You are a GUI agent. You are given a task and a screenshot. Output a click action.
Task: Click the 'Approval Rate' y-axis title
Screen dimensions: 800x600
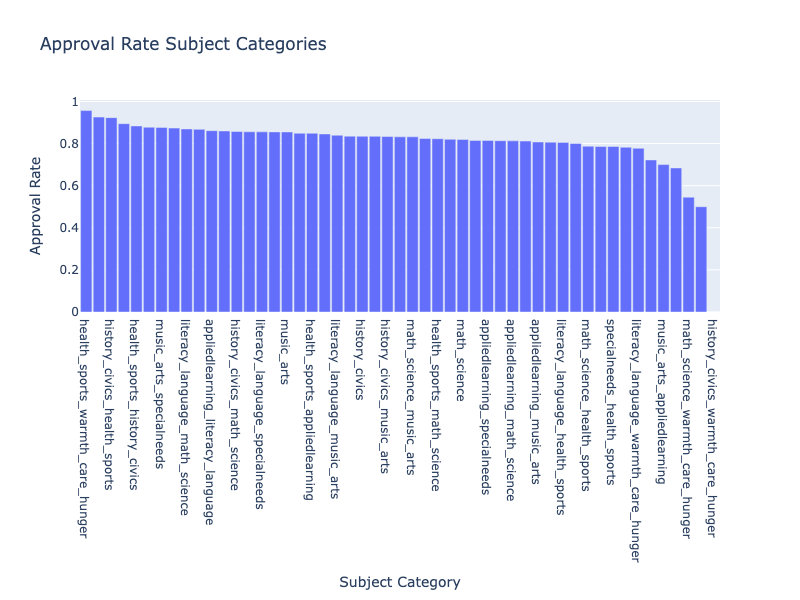click(36, 206)
